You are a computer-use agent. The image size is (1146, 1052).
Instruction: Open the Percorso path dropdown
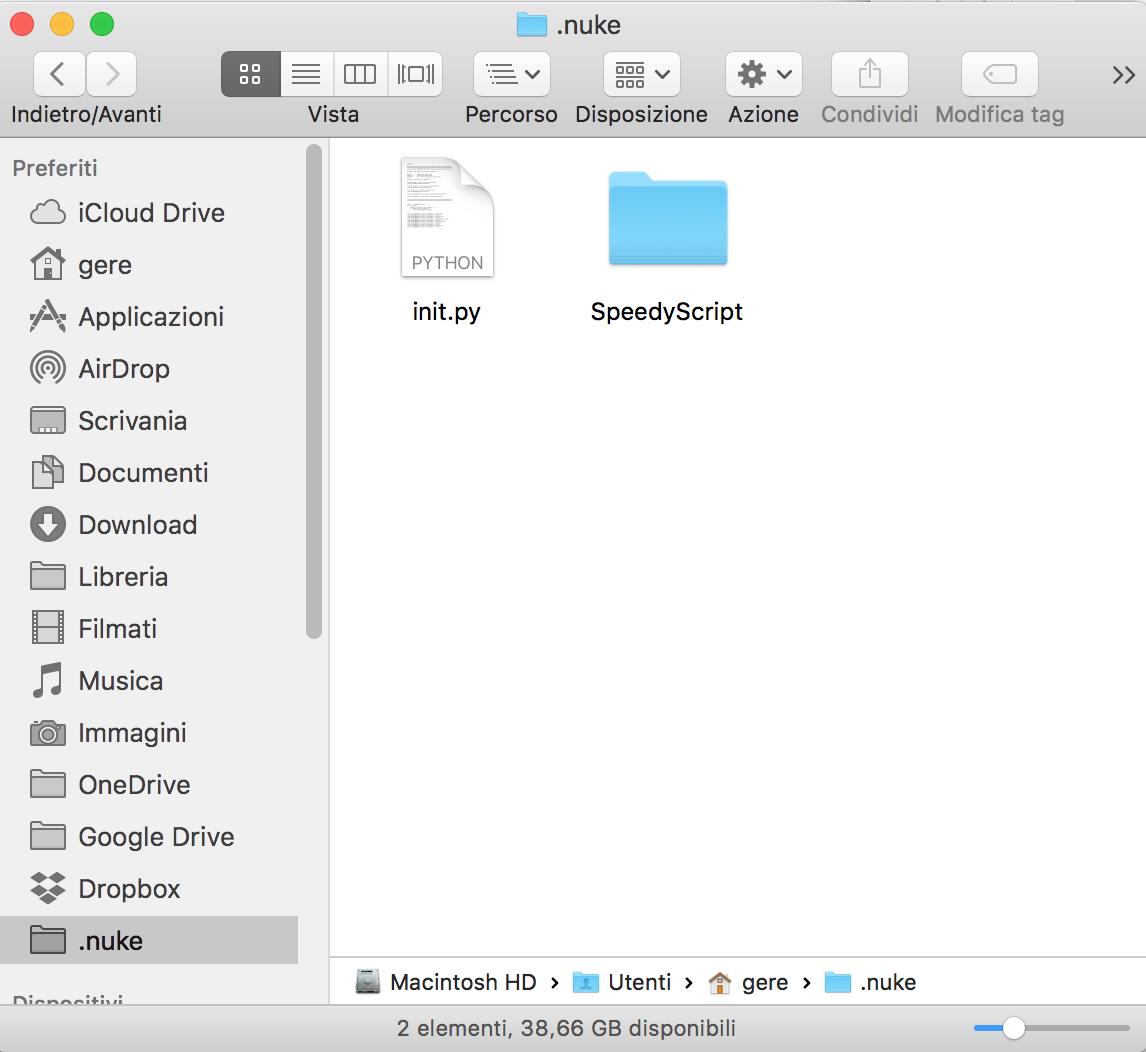coord(511,74)
